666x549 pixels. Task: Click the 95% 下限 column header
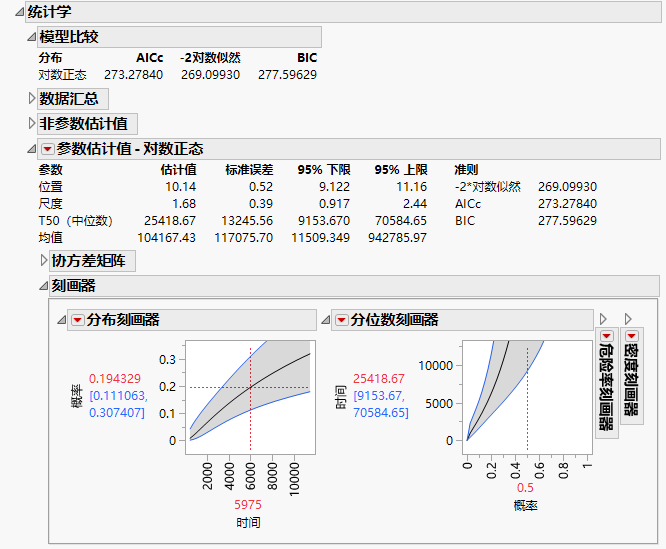point(324,170)
